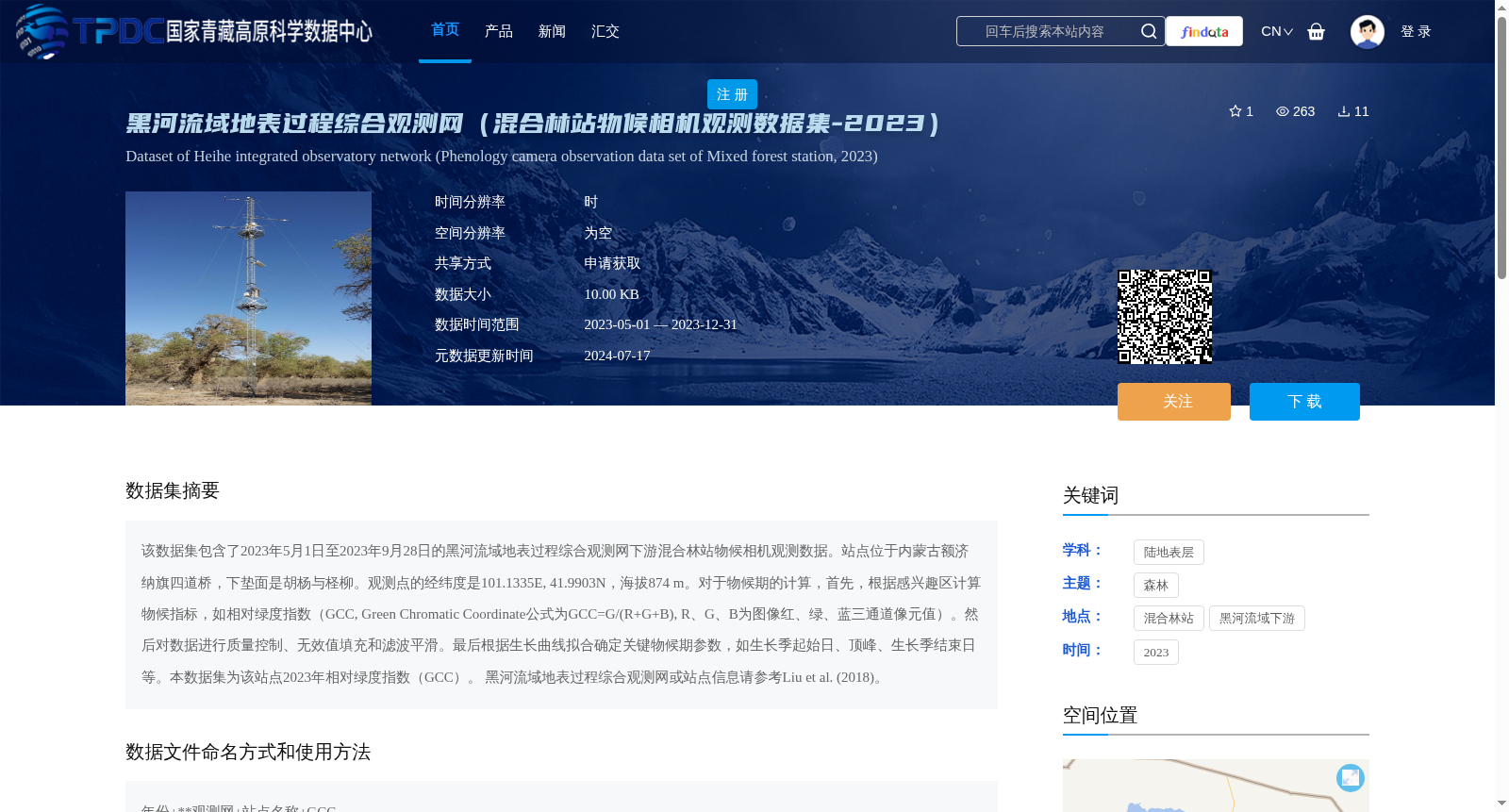
Task: Click the data time range value
Action: click(660, 324)
